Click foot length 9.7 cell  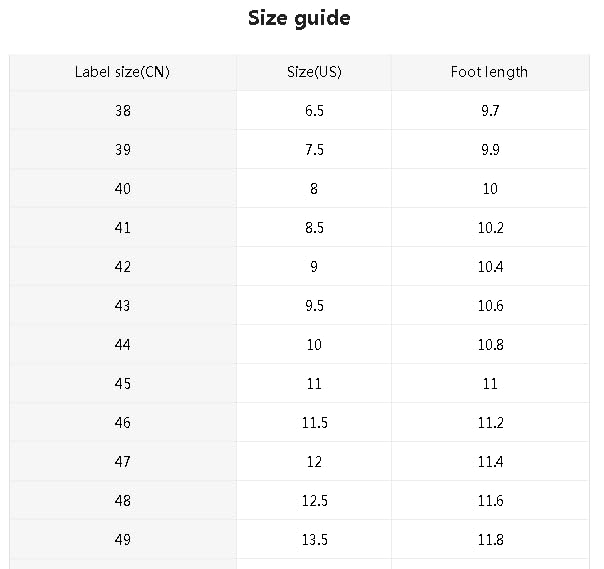point(490,111)
